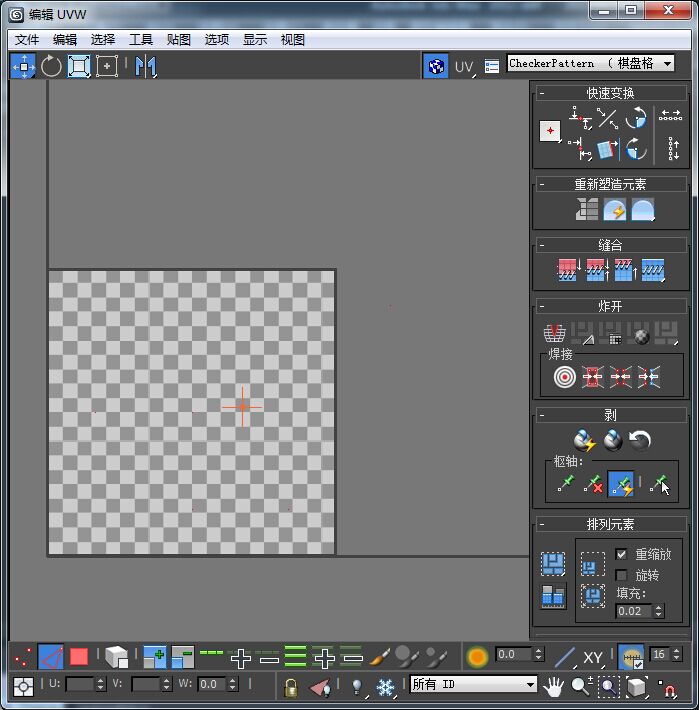Enable the 旋转 checkbox
This screenshot has width=699, height=710.
click(621, 575)
